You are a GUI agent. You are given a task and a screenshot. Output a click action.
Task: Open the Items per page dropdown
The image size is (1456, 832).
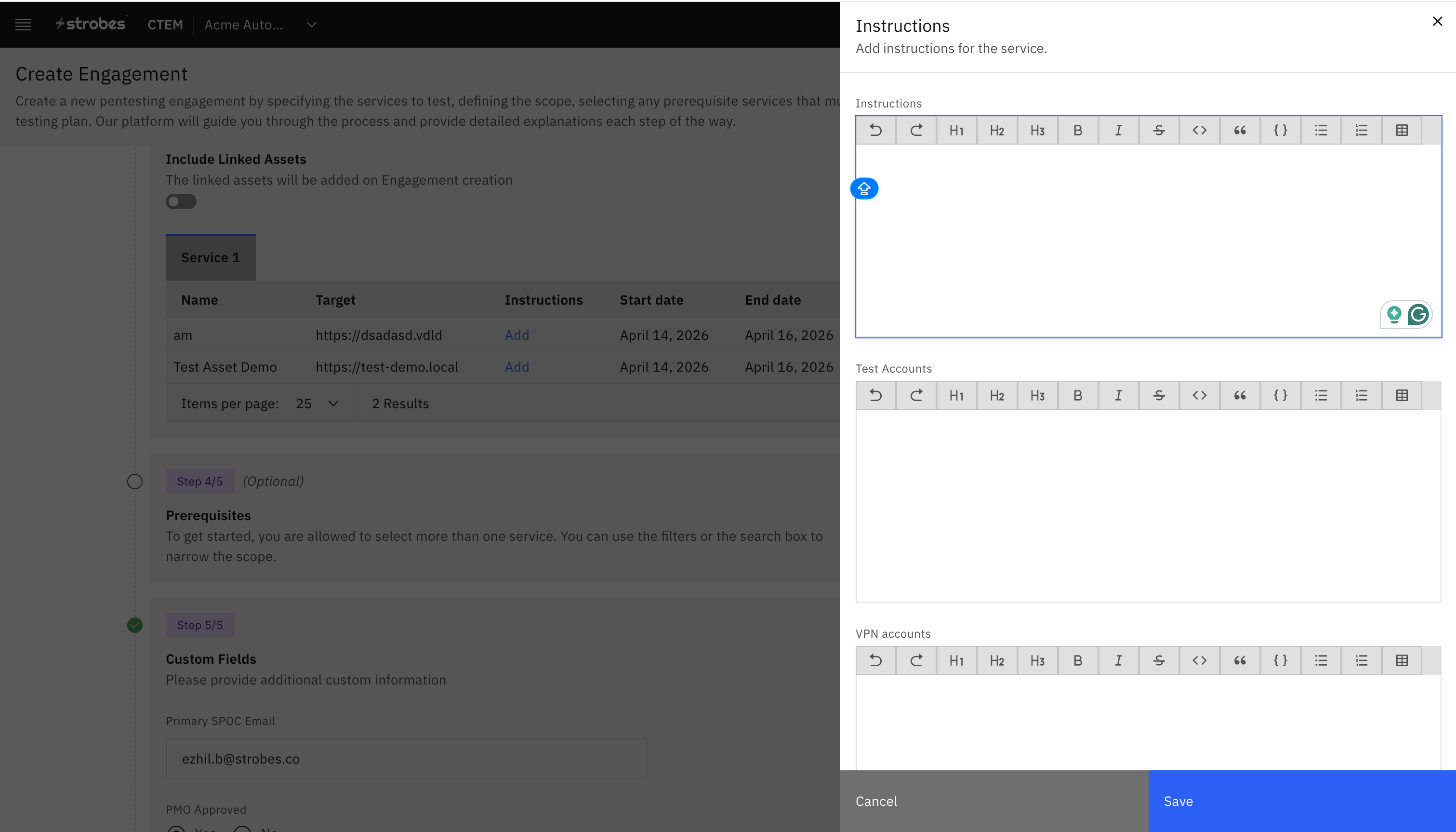click(317, 403)
